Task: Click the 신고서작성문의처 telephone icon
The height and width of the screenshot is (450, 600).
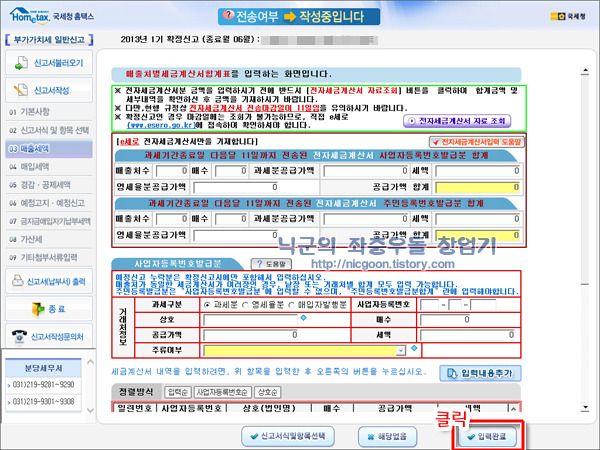Action: point(19,336)
